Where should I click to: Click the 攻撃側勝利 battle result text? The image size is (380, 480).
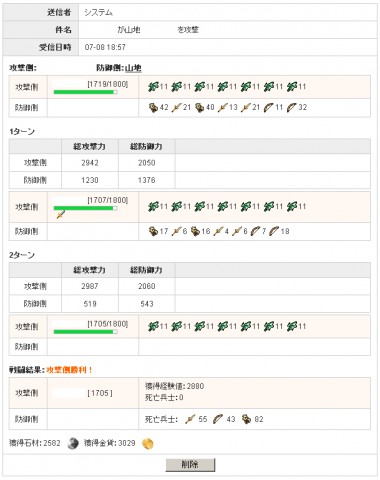(69, 370)
